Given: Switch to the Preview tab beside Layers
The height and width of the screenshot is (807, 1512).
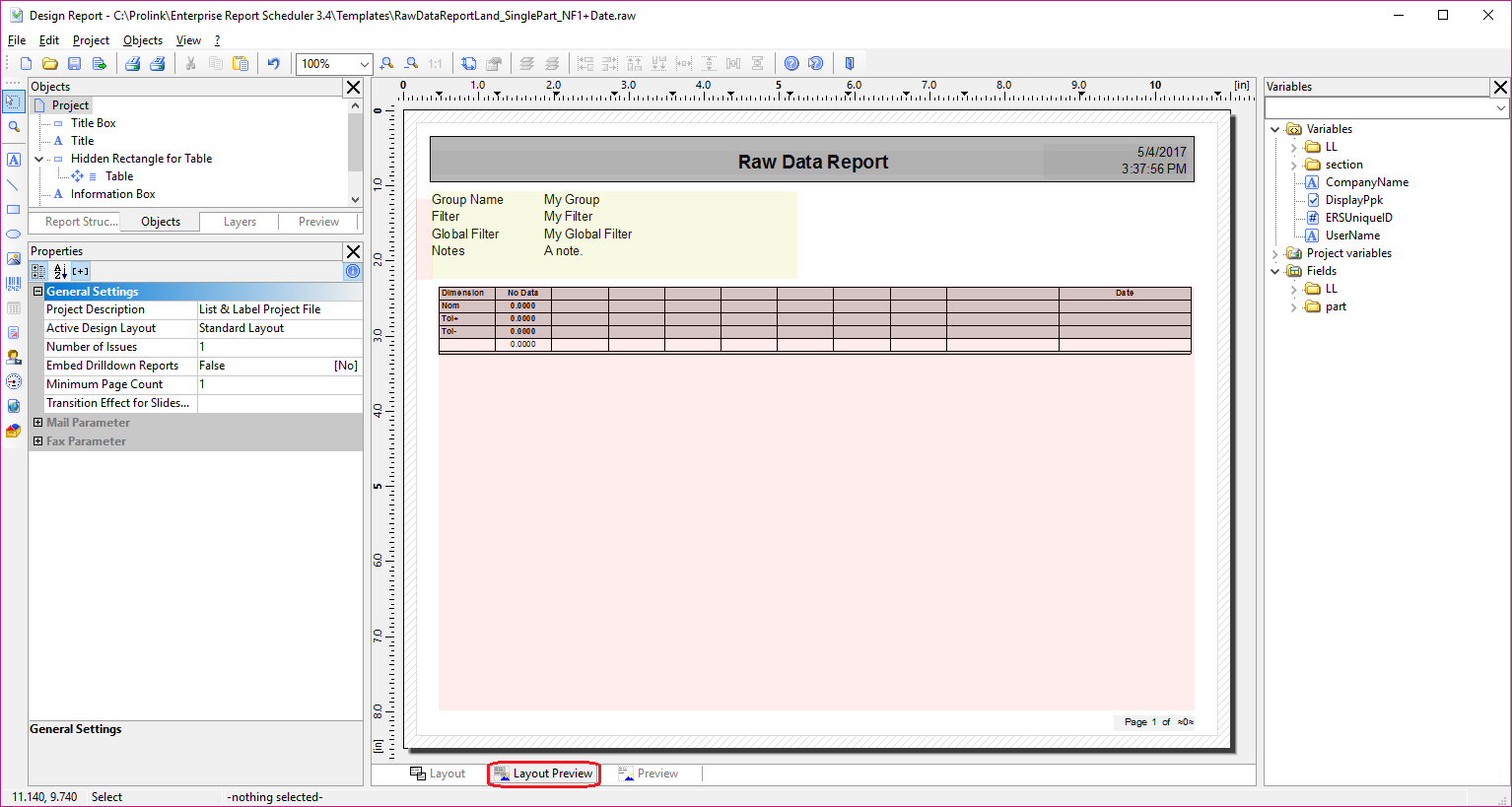Looking at the screenshot, I should point(319,222).
